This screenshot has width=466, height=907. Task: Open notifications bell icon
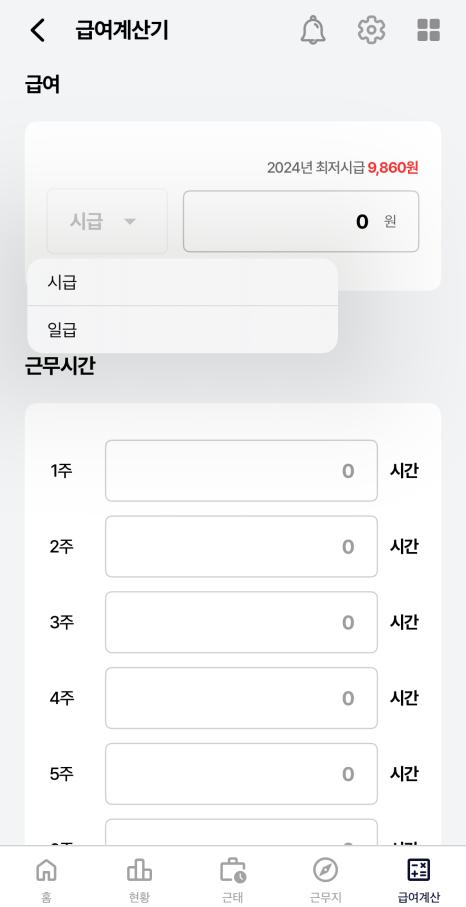pyautogui.click(x=313, y=30)
